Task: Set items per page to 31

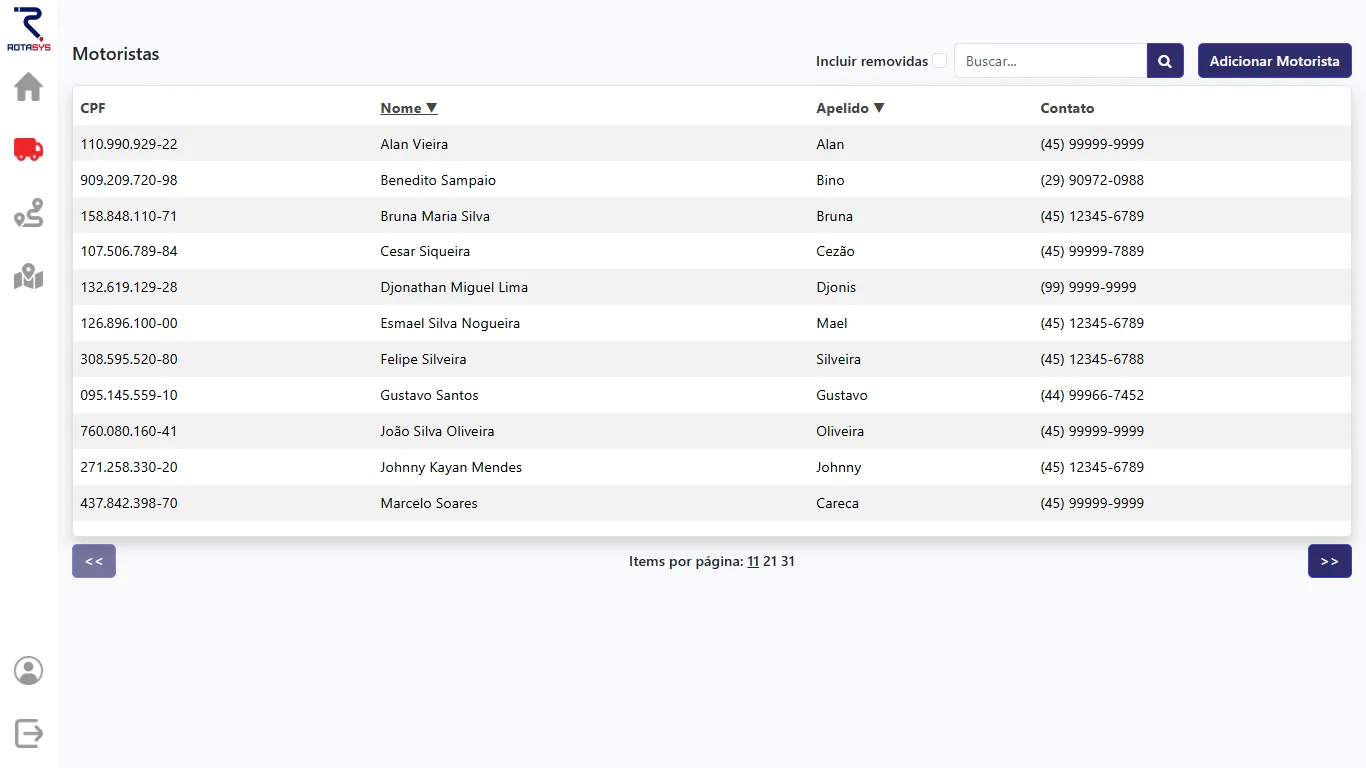Action: (x=788, y=562)
